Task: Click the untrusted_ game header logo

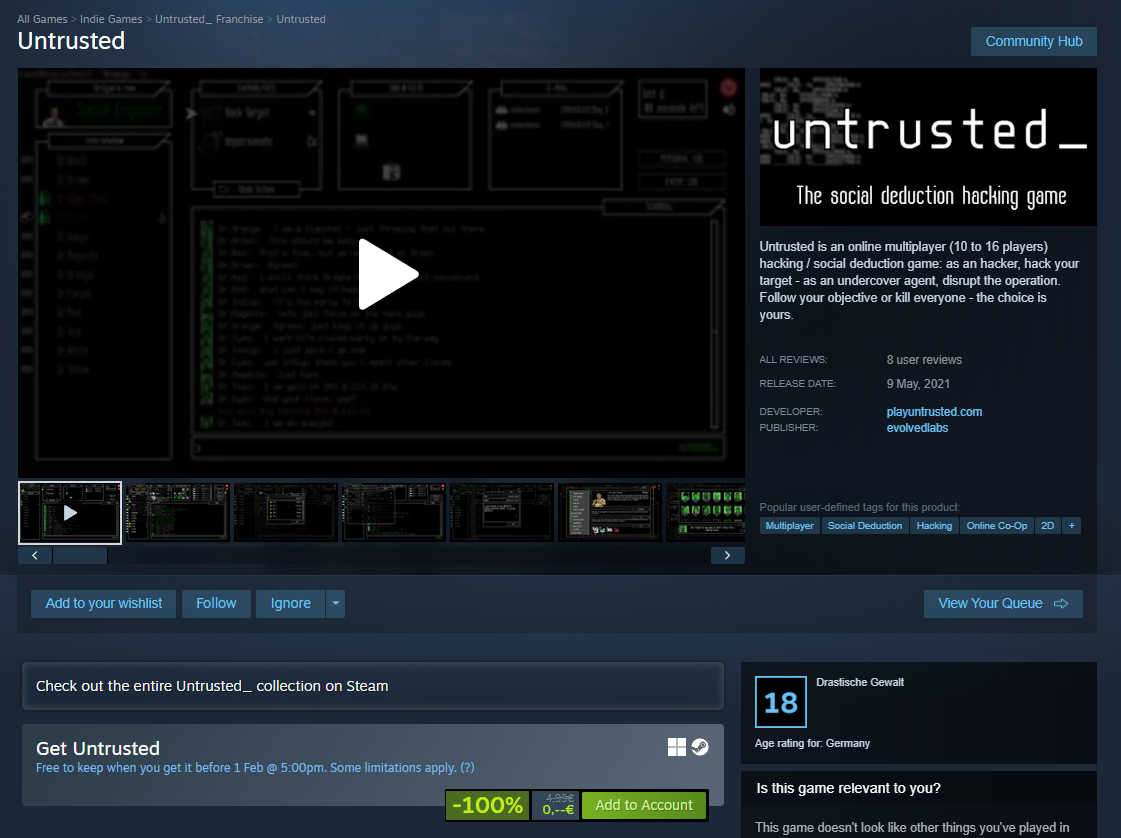Action: [x=928, y=147]
